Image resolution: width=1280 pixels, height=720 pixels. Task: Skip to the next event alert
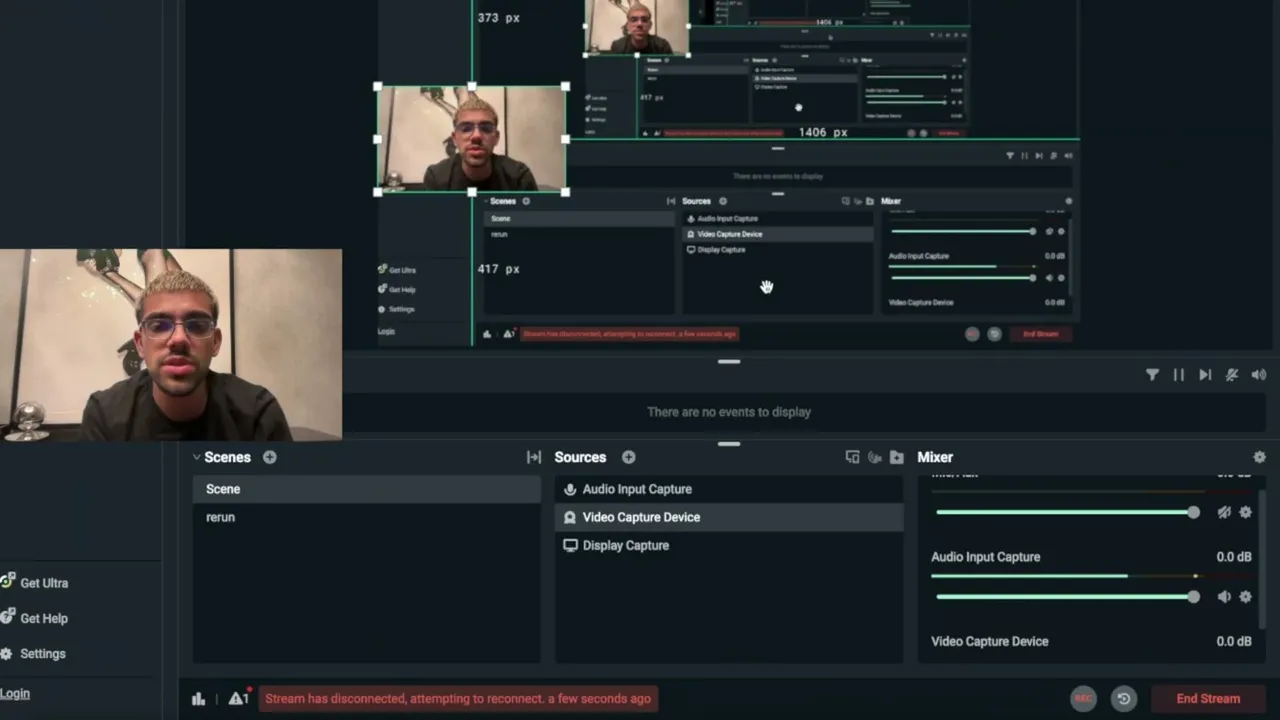[1205, 375]
